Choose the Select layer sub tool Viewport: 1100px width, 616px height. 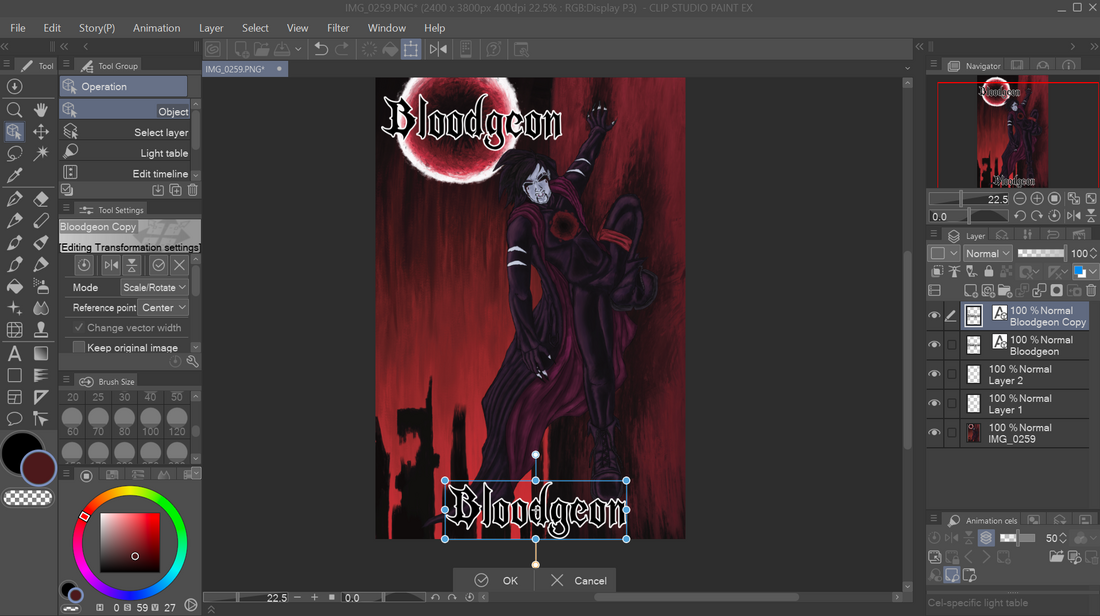click(125, 132)
